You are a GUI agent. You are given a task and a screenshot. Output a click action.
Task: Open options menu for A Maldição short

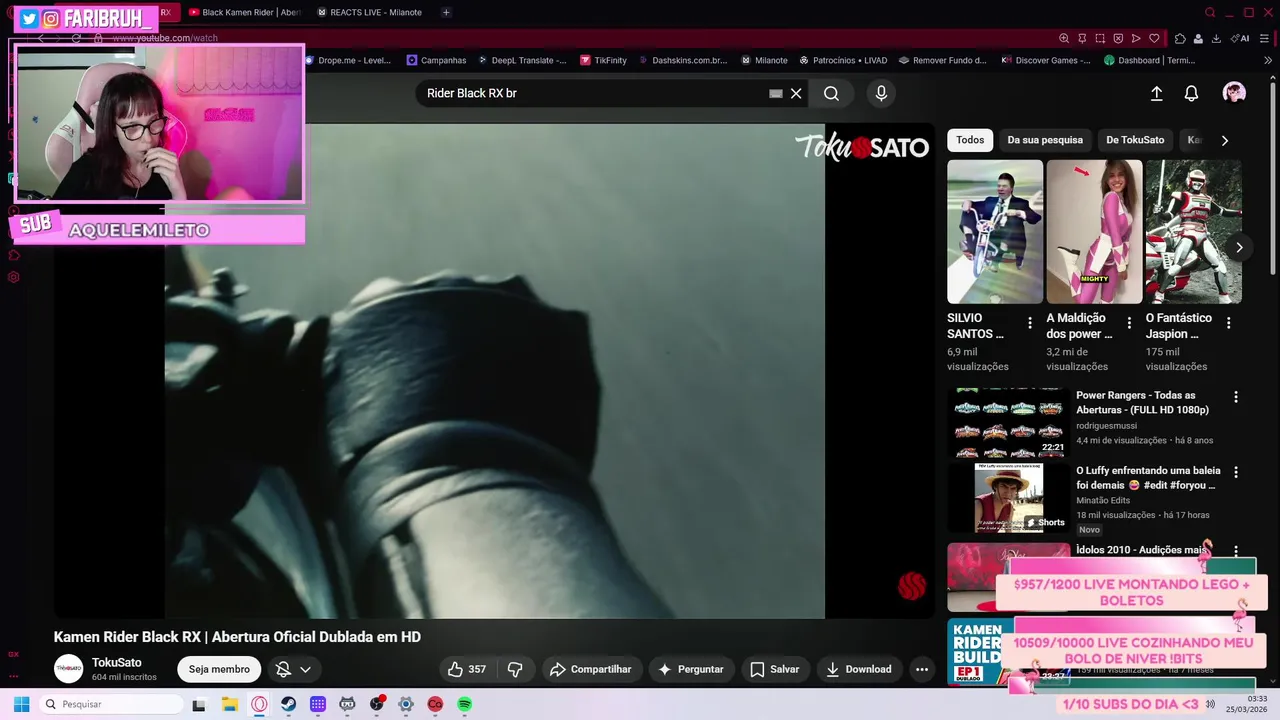click(x=1129, y=323)
